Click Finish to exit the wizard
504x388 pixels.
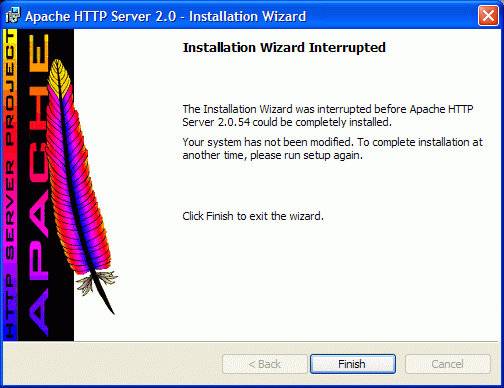pos(353,364)
